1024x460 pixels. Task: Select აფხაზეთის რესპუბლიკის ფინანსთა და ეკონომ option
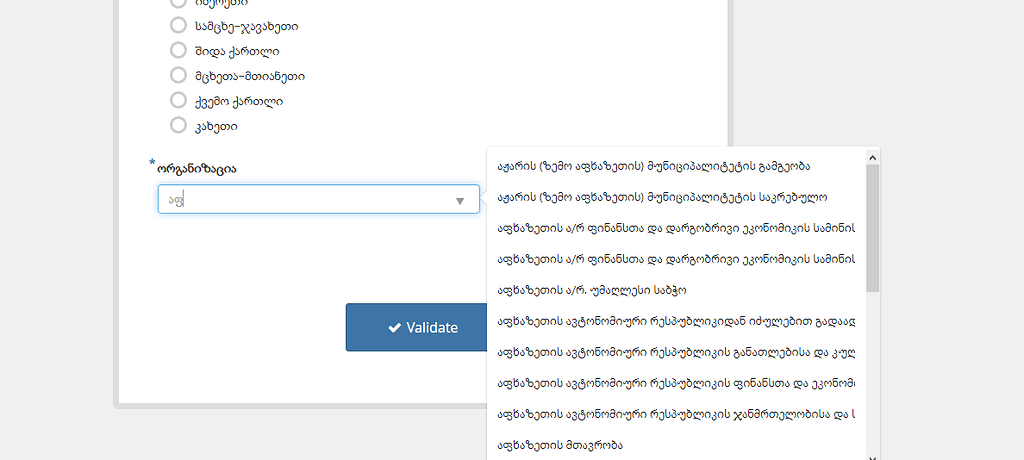click(675, 383)
